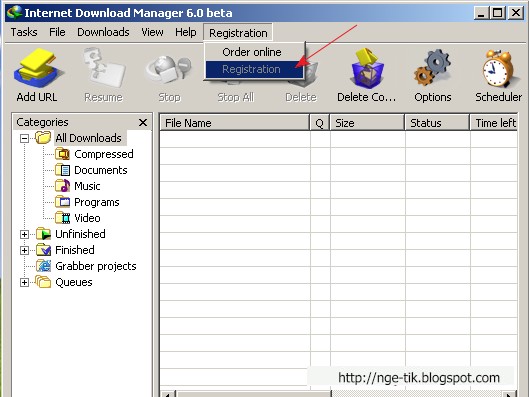Minimize the Internet Download Manager window
The width and height of the screenshot is (529, 397).
[481, 13]
